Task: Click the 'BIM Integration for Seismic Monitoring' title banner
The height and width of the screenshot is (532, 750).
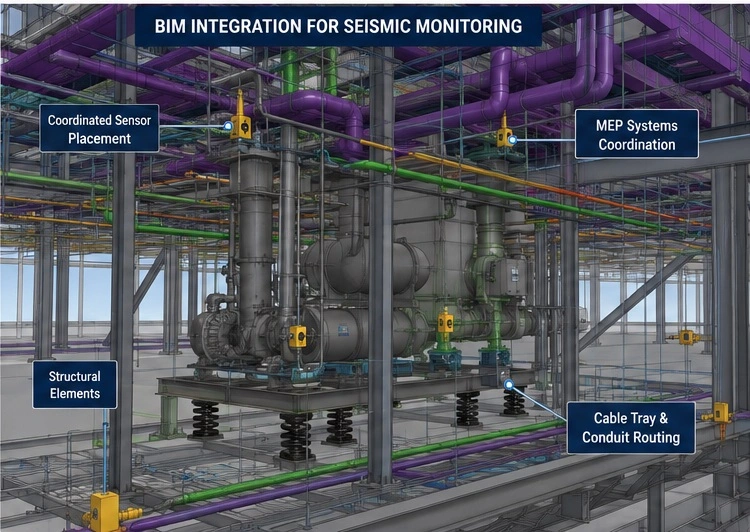Action: click(x=338, y=26)
